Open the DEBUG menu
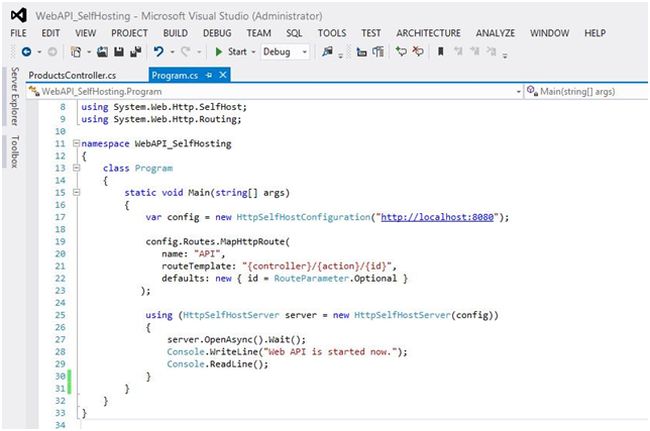Image resolution: width=650 pixels, height=431 pixels. 217,33
